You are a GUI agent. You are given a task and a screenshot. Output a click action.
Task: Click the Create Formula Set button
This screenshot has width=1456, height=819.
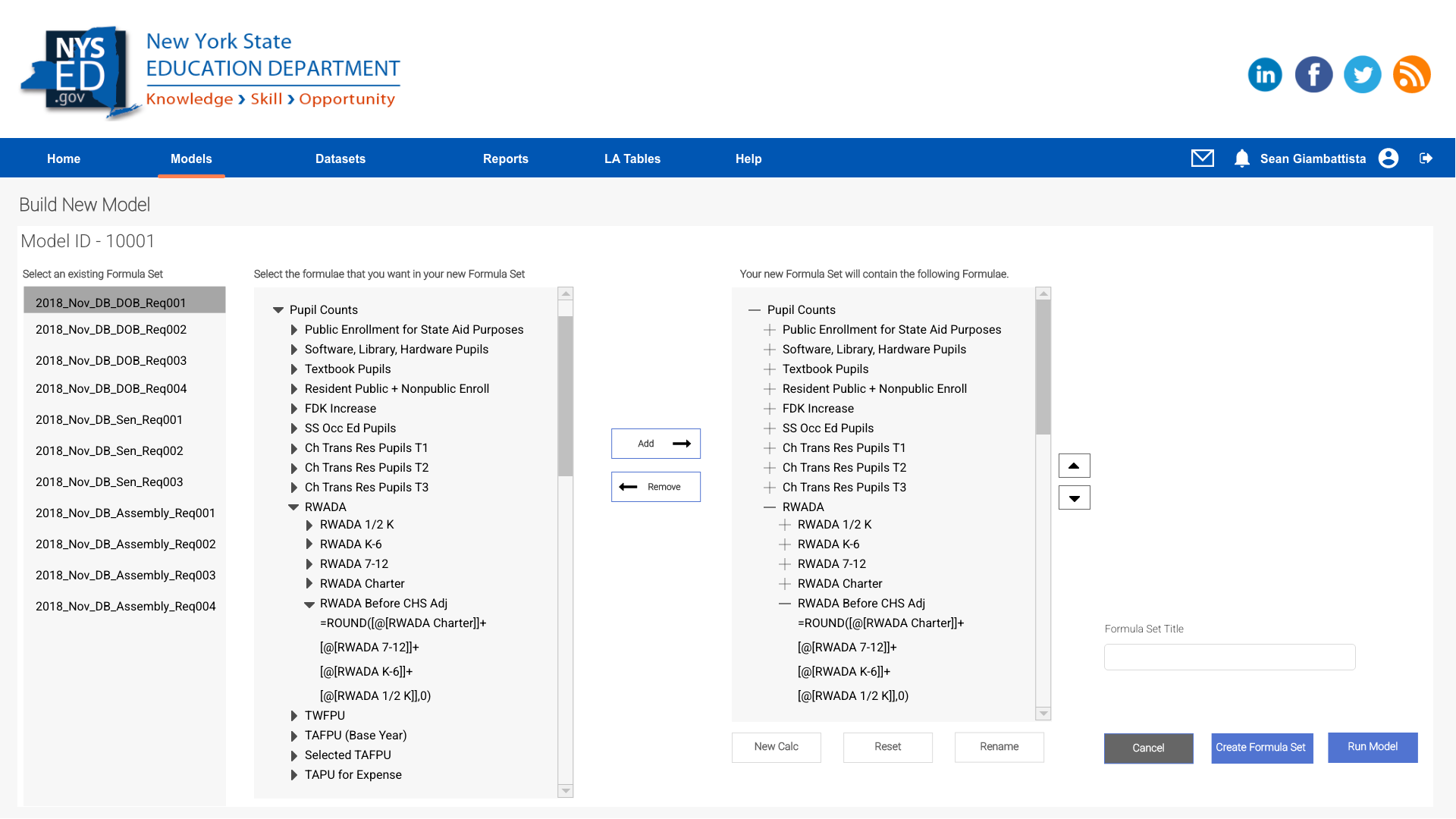tap(1261, 748)
